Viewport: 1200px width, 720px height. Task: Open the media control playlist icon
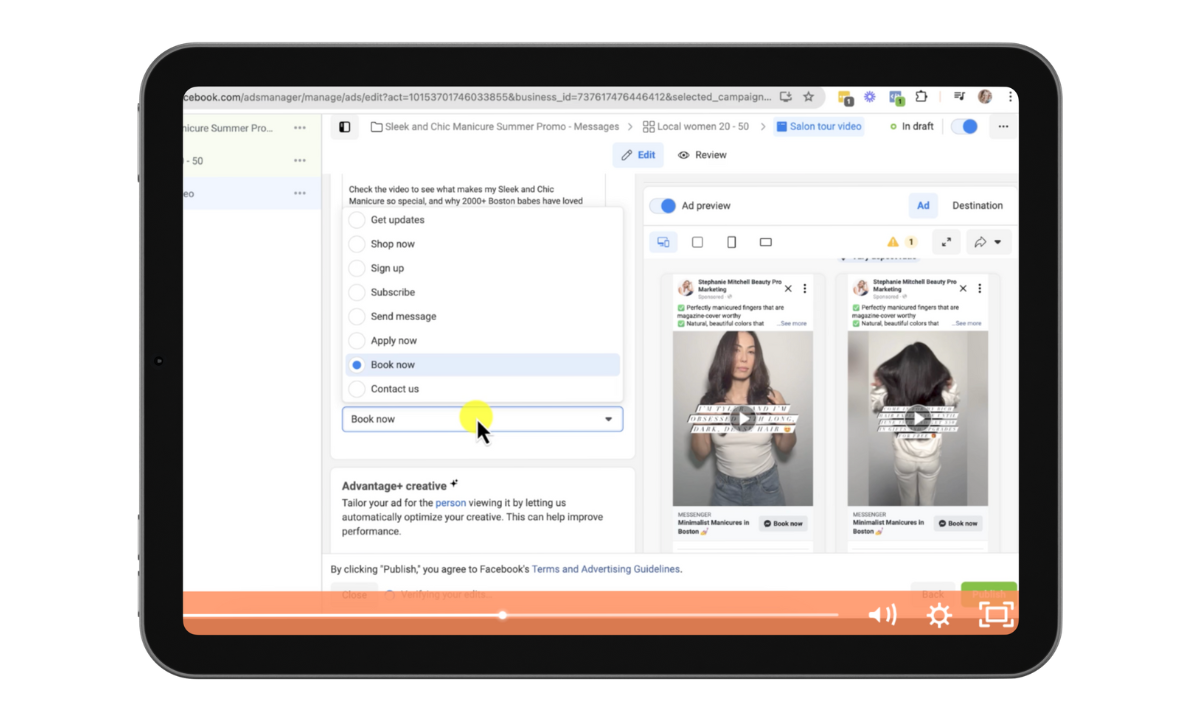tap(959, 97)
